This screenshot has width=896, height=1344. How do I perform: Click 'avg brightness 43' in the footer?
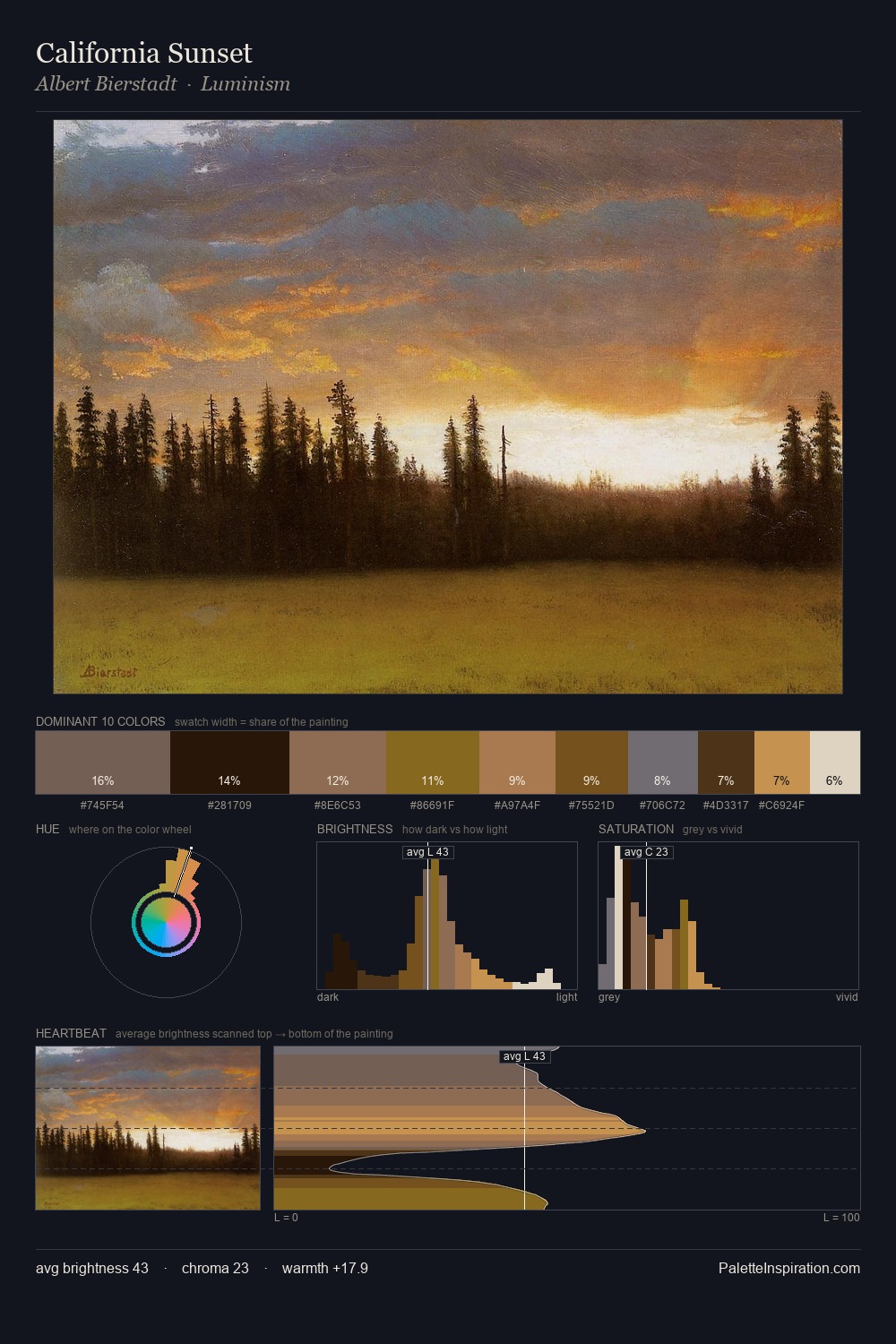coord(92,1269)
